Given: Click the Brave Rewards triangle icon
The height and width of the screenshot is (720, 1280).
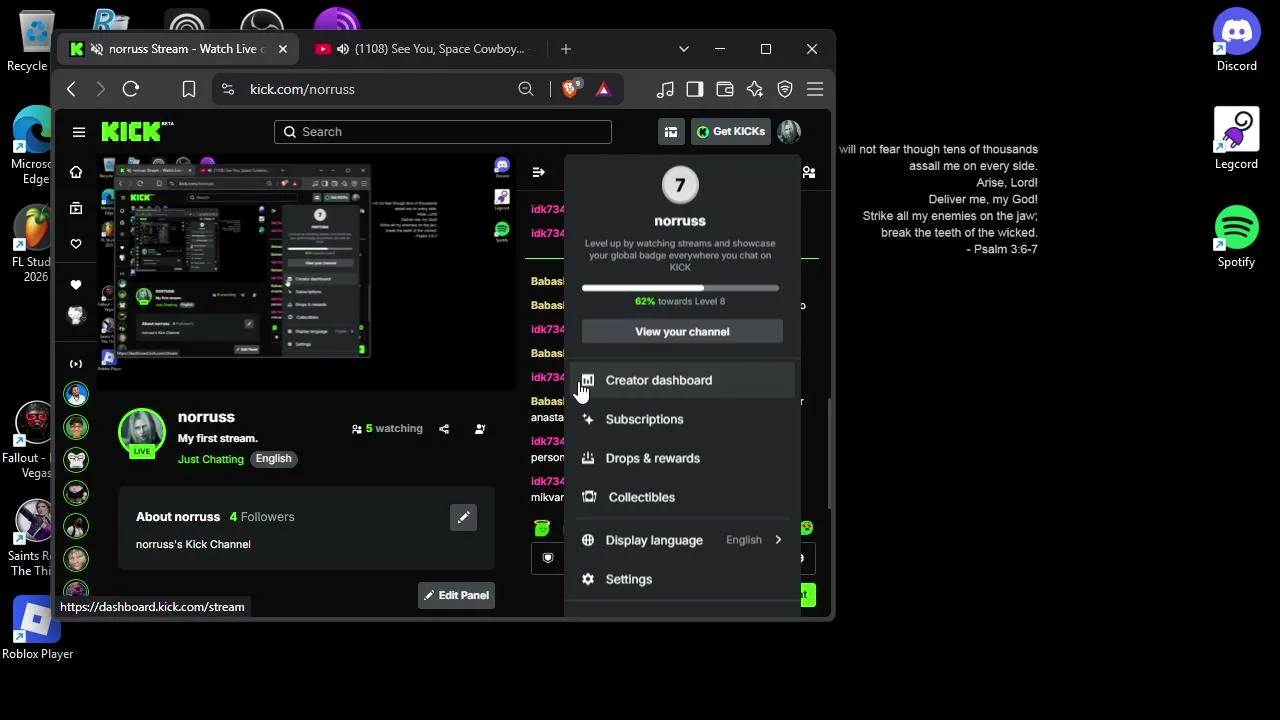Looking at the screenshot, I should (603, 89).
